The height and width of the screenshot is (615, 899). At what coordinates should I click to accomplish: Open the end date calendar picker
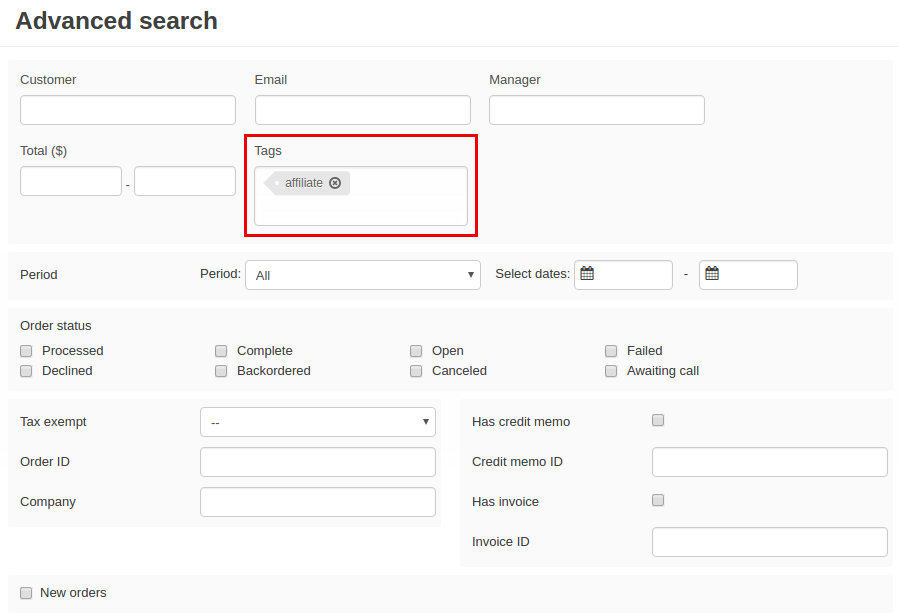[712, 273]
